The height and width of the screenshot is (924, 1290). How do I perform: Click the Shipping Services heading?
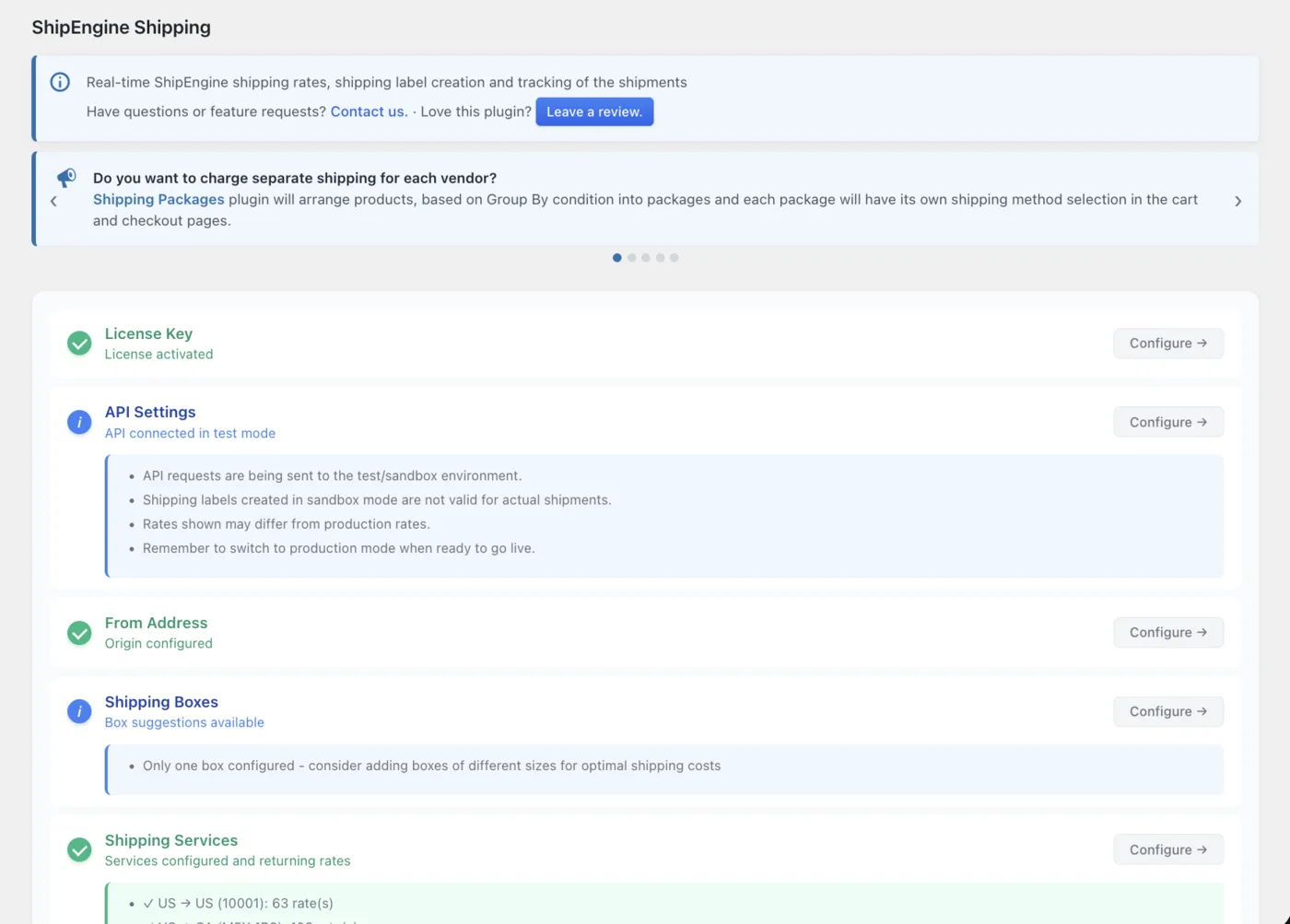pyautogui.click(x=171, y=840)
